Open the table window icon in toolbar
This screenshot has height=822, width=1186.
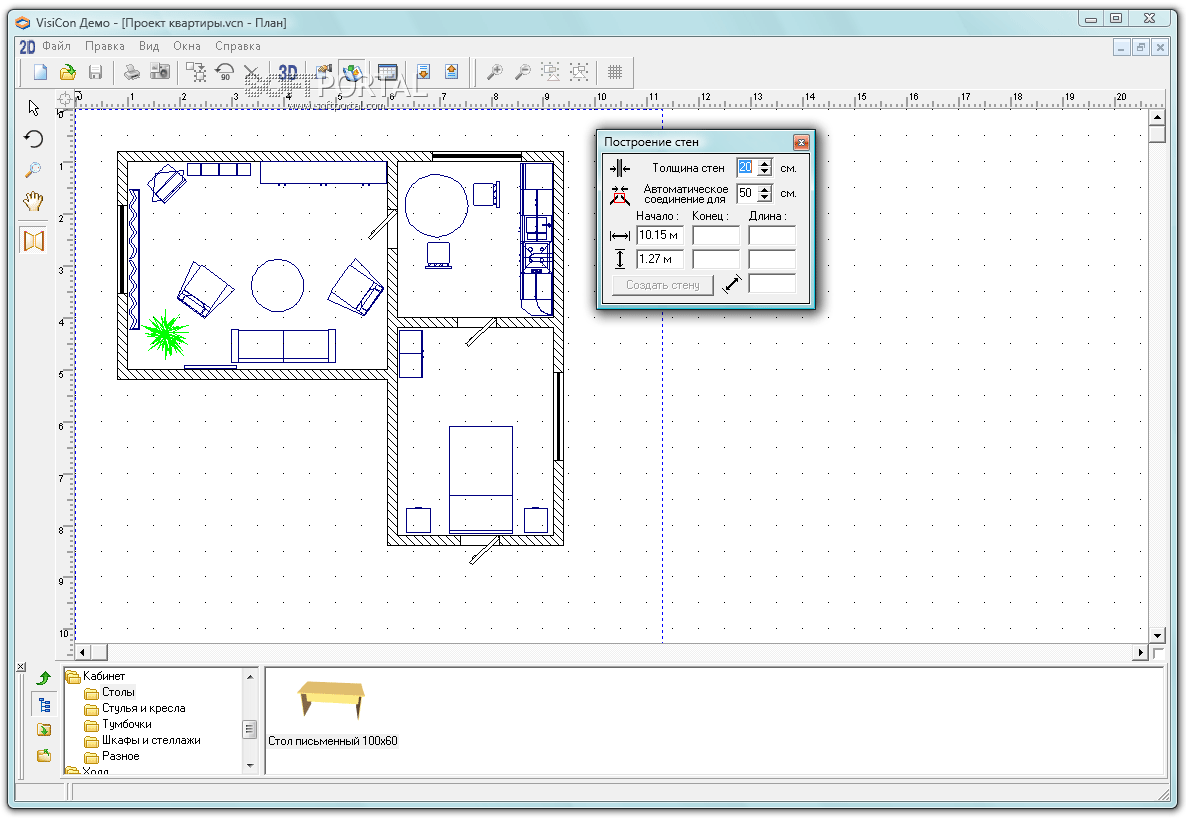[x=387, y=72]
